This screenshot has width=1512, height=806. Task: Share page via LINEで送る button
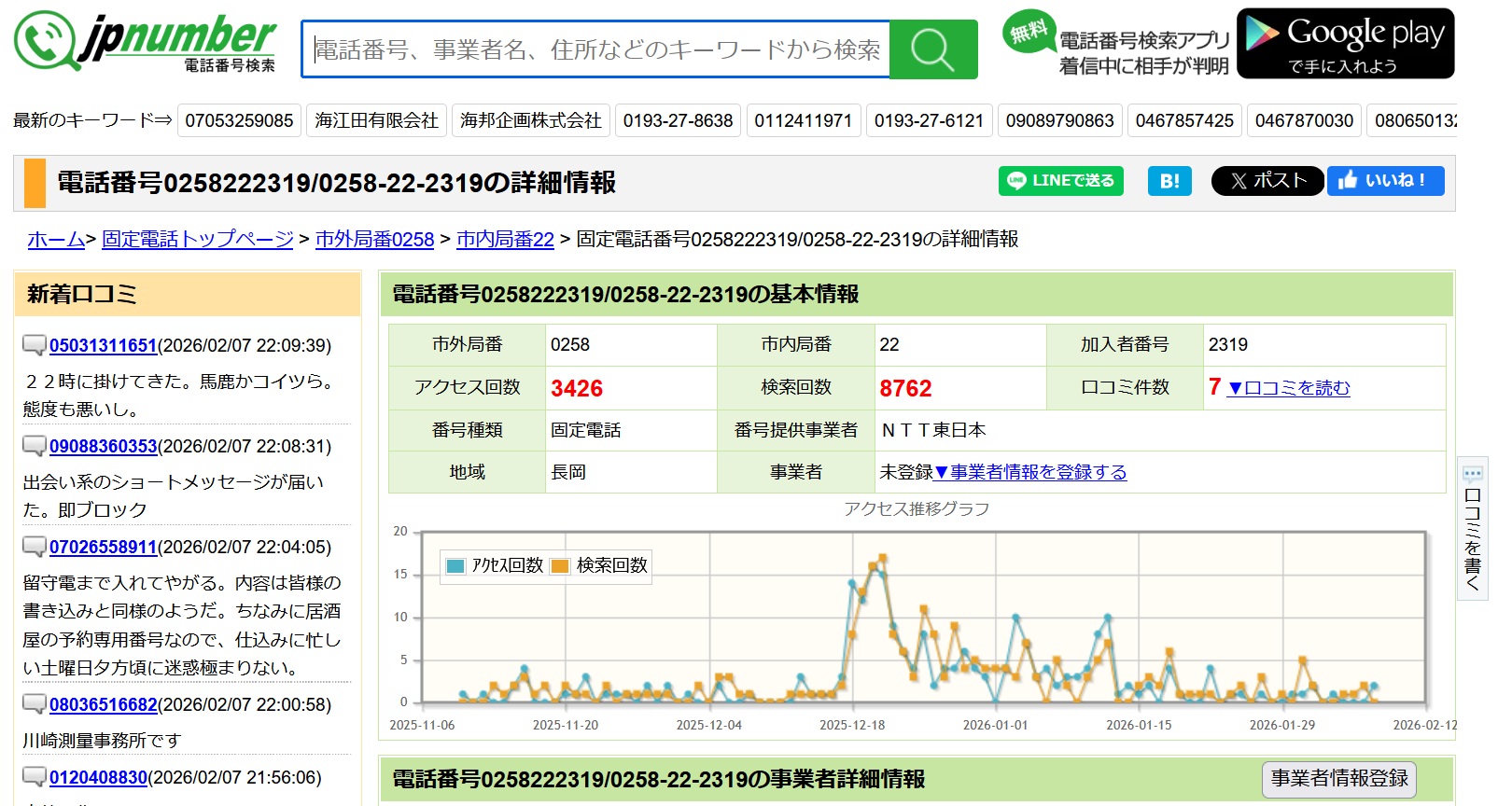click(1060, 181)
